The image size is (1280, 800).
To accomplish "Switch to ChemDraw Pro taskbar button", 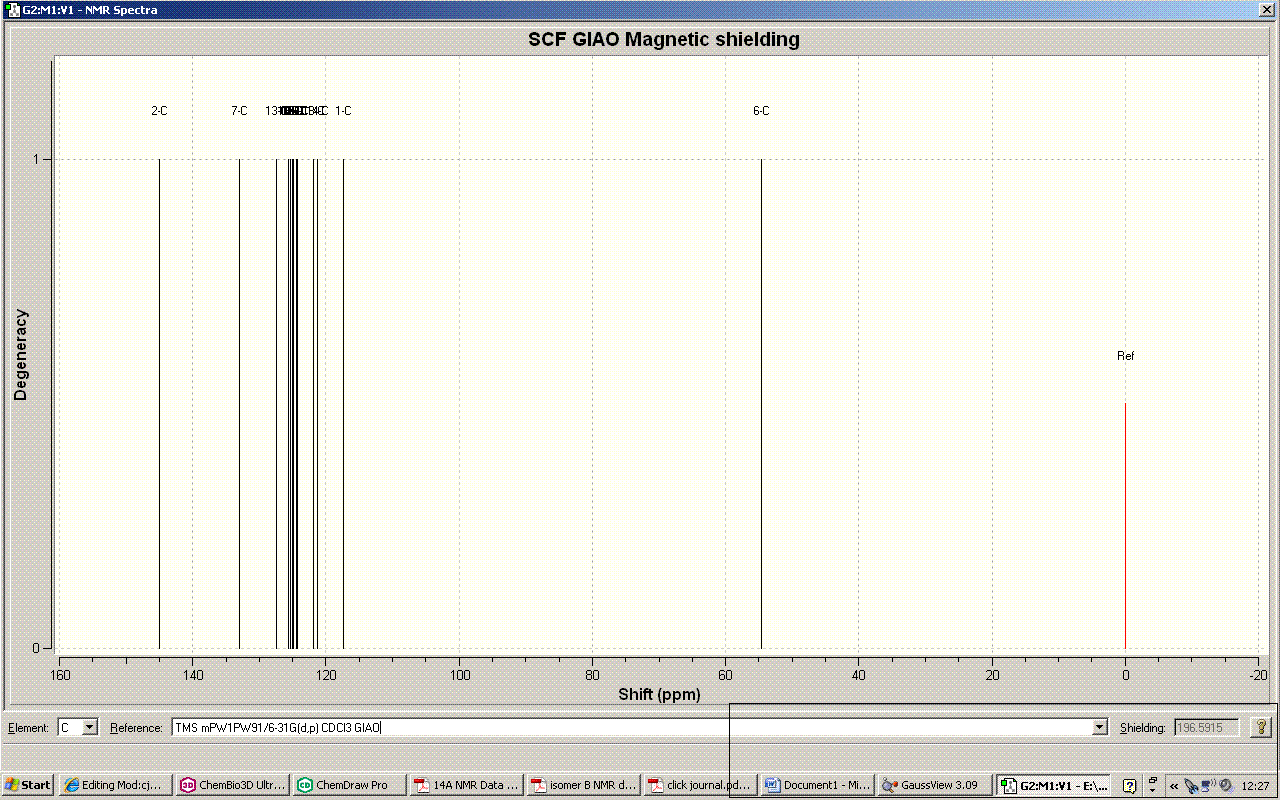I will click(350, 785).
